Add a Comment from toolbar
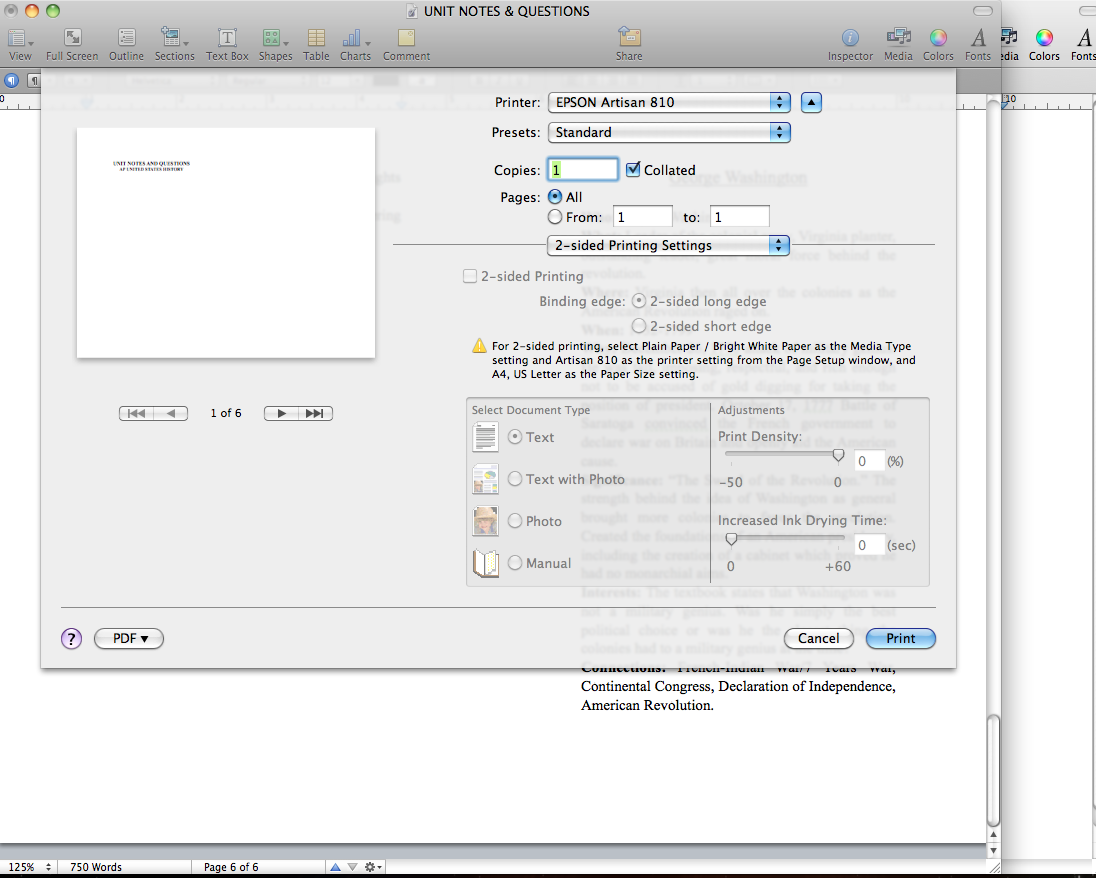The width and height of the screenshot is (1096, 878). 406,45
